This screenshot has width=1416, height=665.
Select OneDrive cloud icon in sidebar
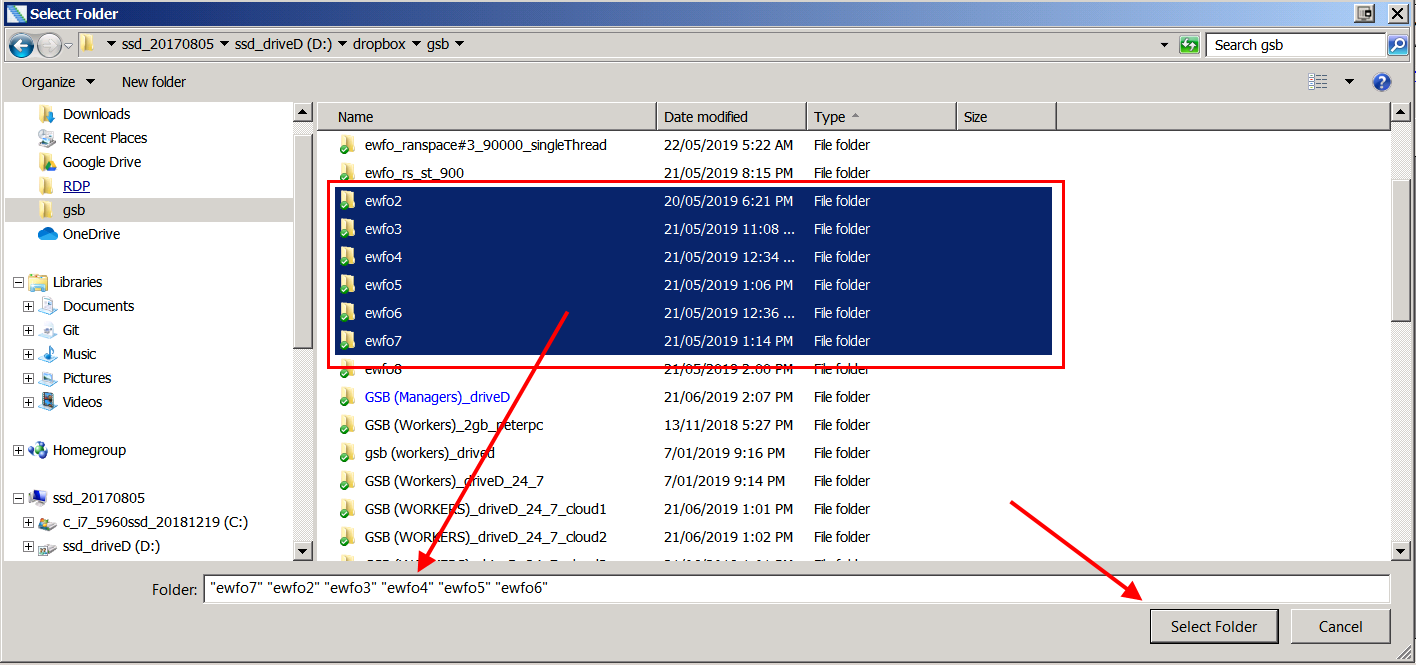[x=47, y=234]
